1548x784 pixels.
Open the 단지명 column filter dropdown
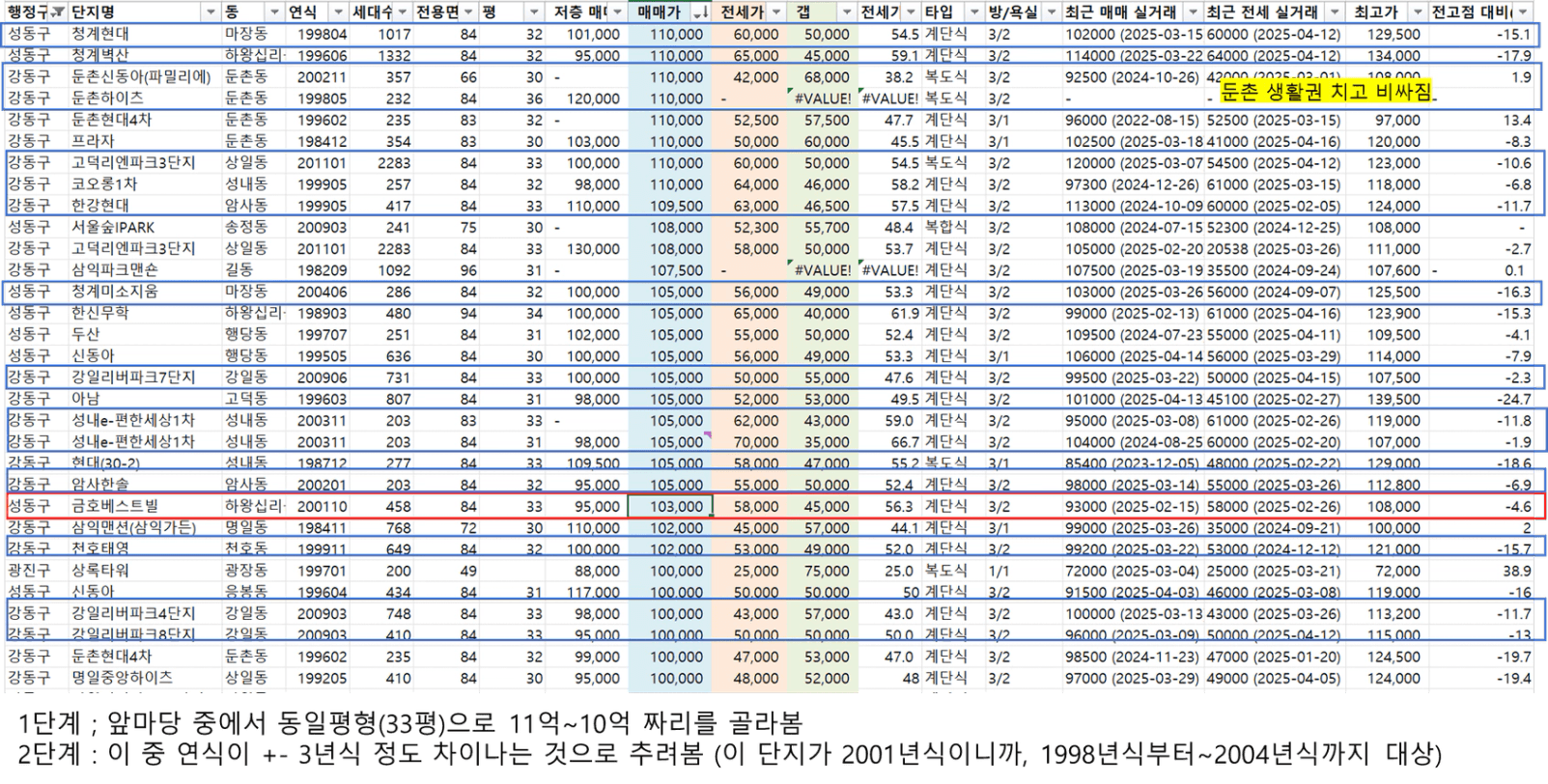pos(211,12)
